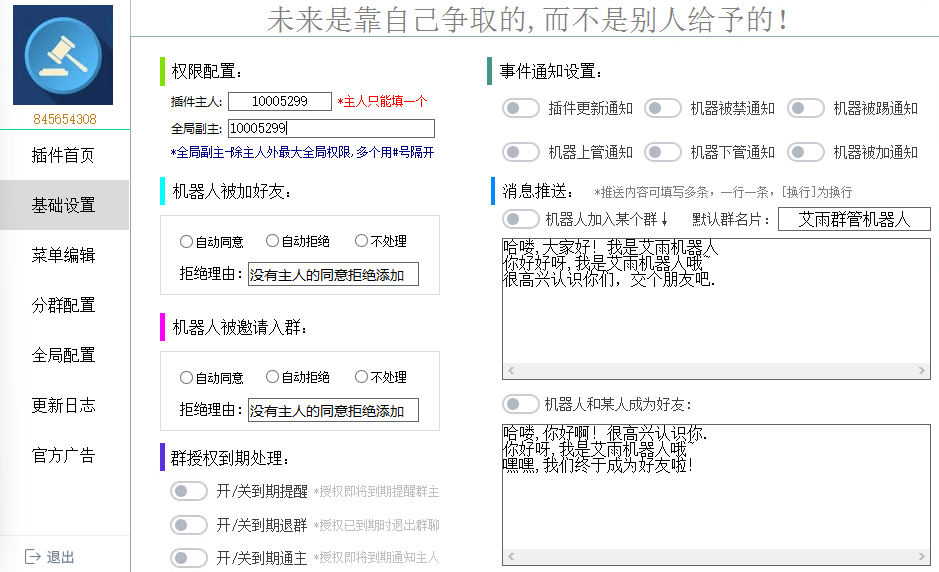Open the 插件首页 menu page
This screenshot has height=572, width=939.
coord(63,155)
